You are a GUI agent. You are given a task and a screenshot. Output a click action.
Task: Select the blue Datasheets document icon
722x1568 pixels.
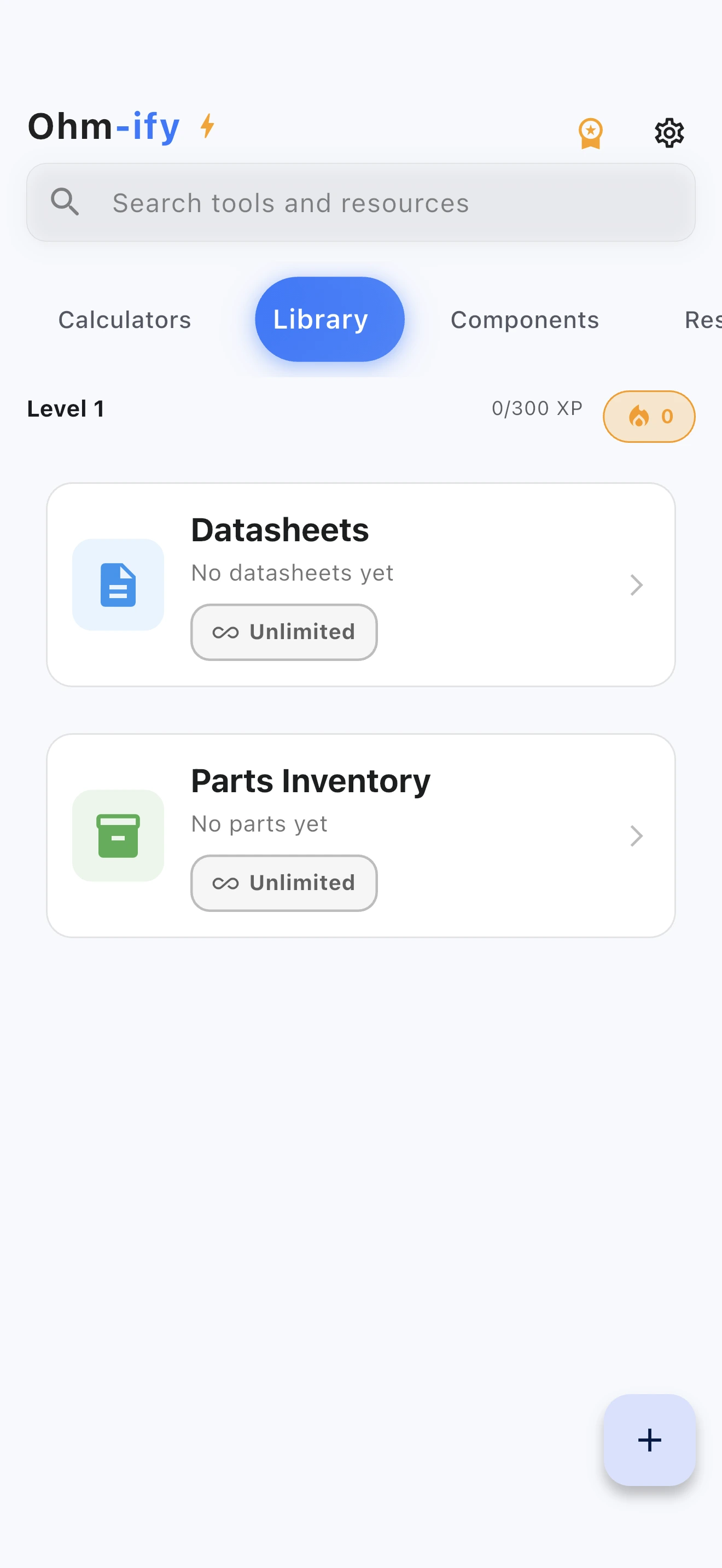(118, 584)
